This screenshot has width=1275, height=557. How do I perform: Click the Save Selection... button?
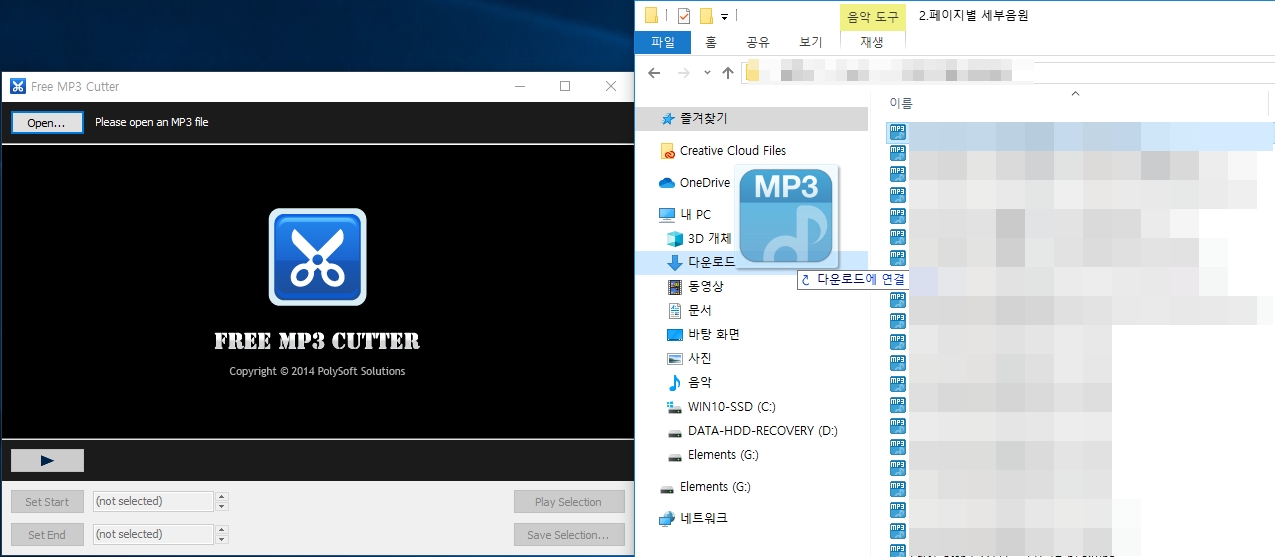[569, 534]
